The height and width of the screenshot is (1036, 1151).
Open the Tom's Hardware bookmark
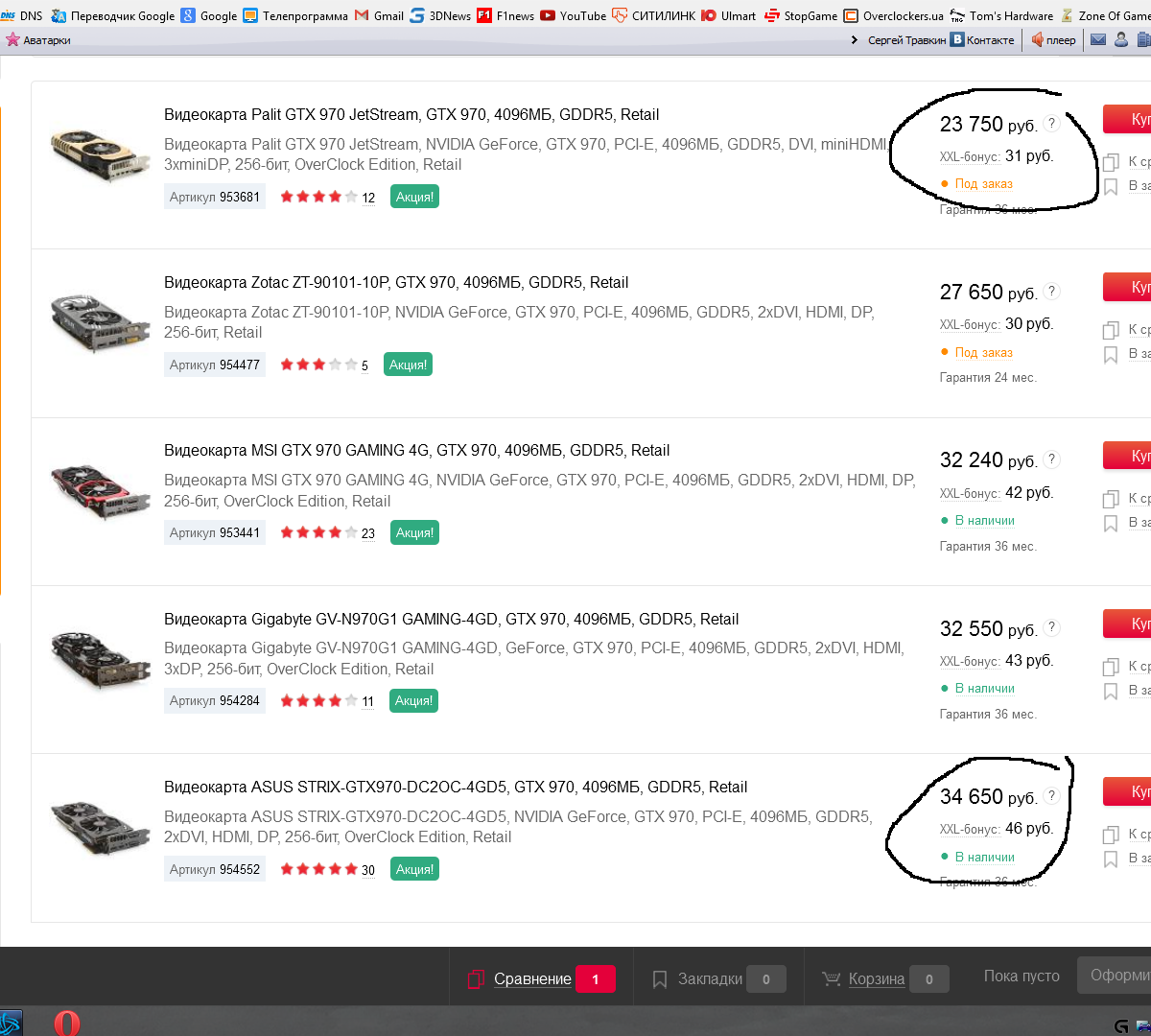point(1001,15)
